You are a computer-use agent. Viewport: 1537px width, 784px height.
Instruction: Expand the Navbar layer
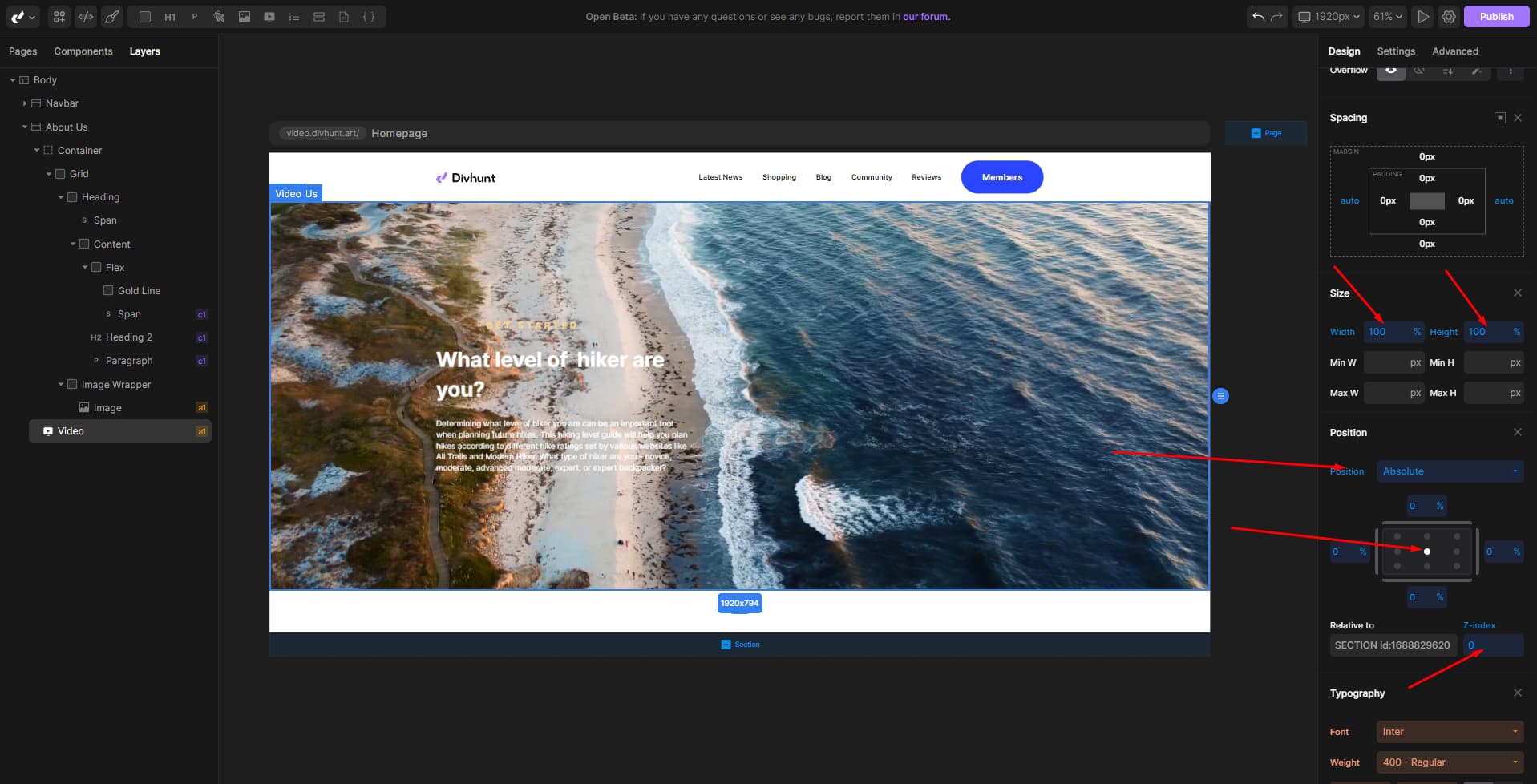click(x=25, y=103)
